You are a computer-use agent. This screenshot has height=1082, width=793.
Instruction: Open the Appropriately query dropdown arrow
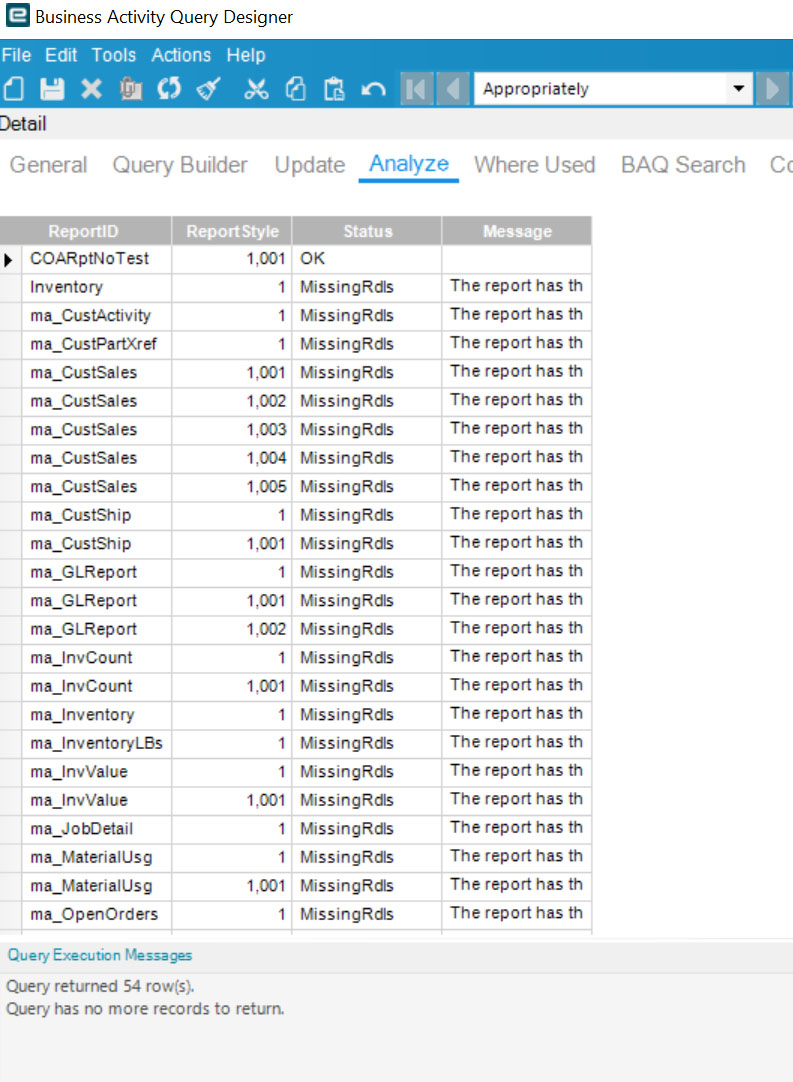click(738, 89)
